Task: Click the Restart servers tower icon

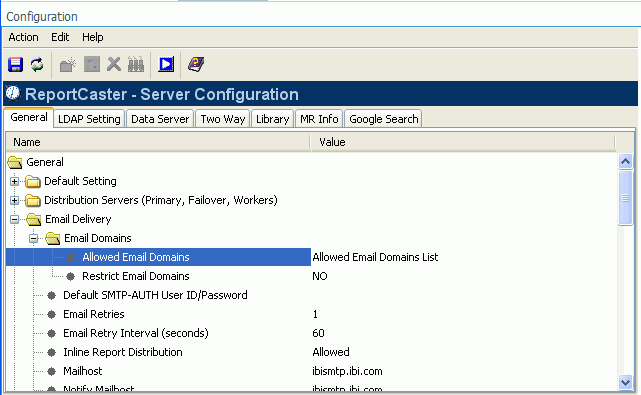Action: (136, 64)
